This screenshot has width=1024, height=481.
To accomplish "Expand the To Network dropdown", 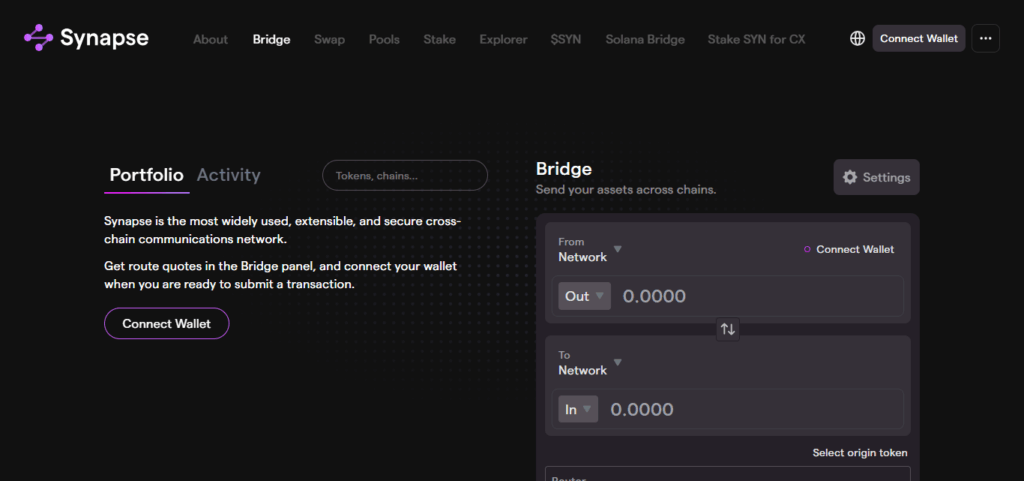I will pos(590,363).
